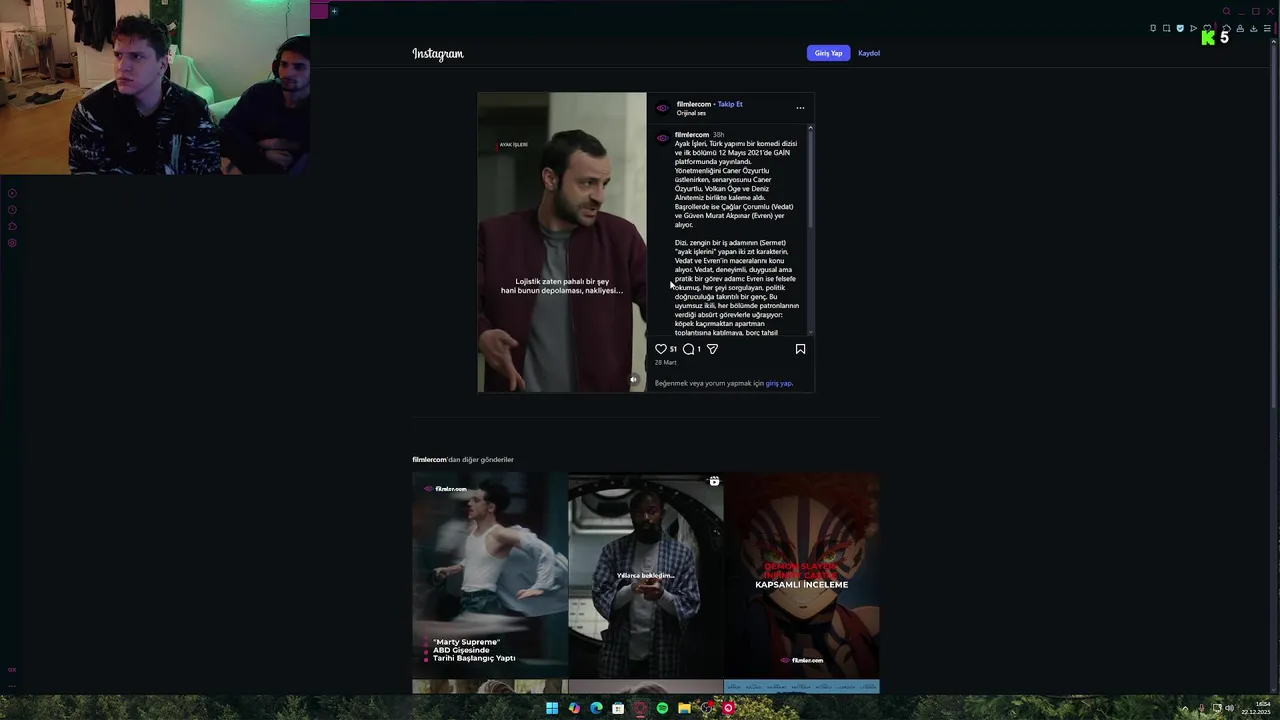Open Microsoft Edge from the taskbar
This screenshot has width=1280, height=720.
click(x=596, y=708)
